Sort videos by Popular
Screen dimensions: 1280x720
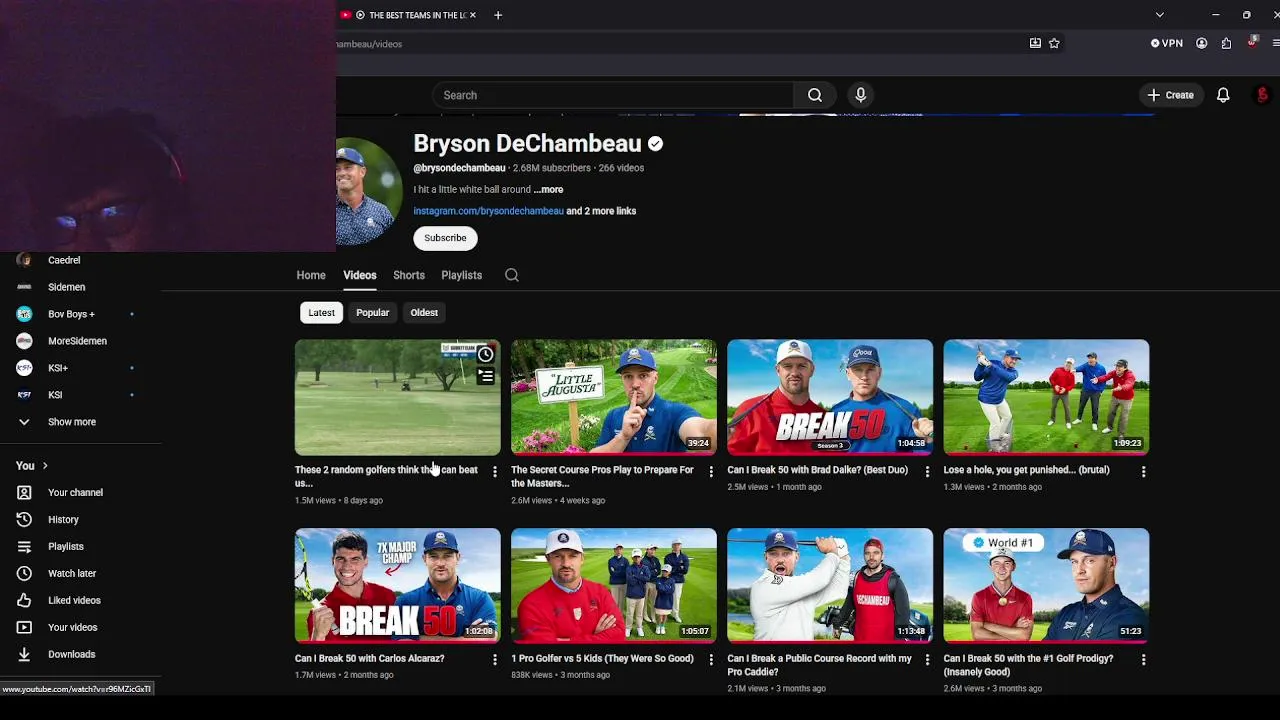(x=372, y=312)
